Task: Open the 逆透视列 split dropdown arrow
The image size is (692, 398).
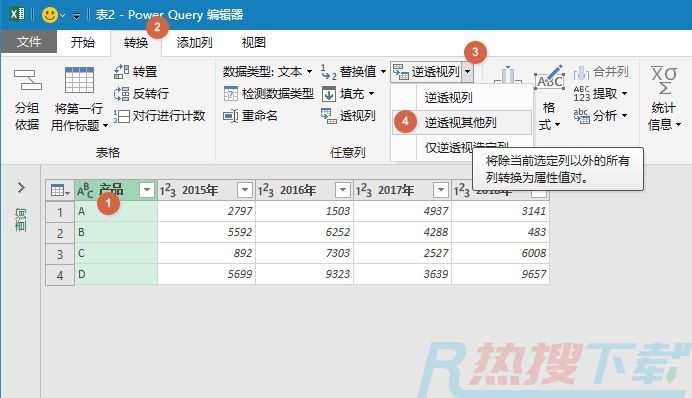Action: (467, 71)
